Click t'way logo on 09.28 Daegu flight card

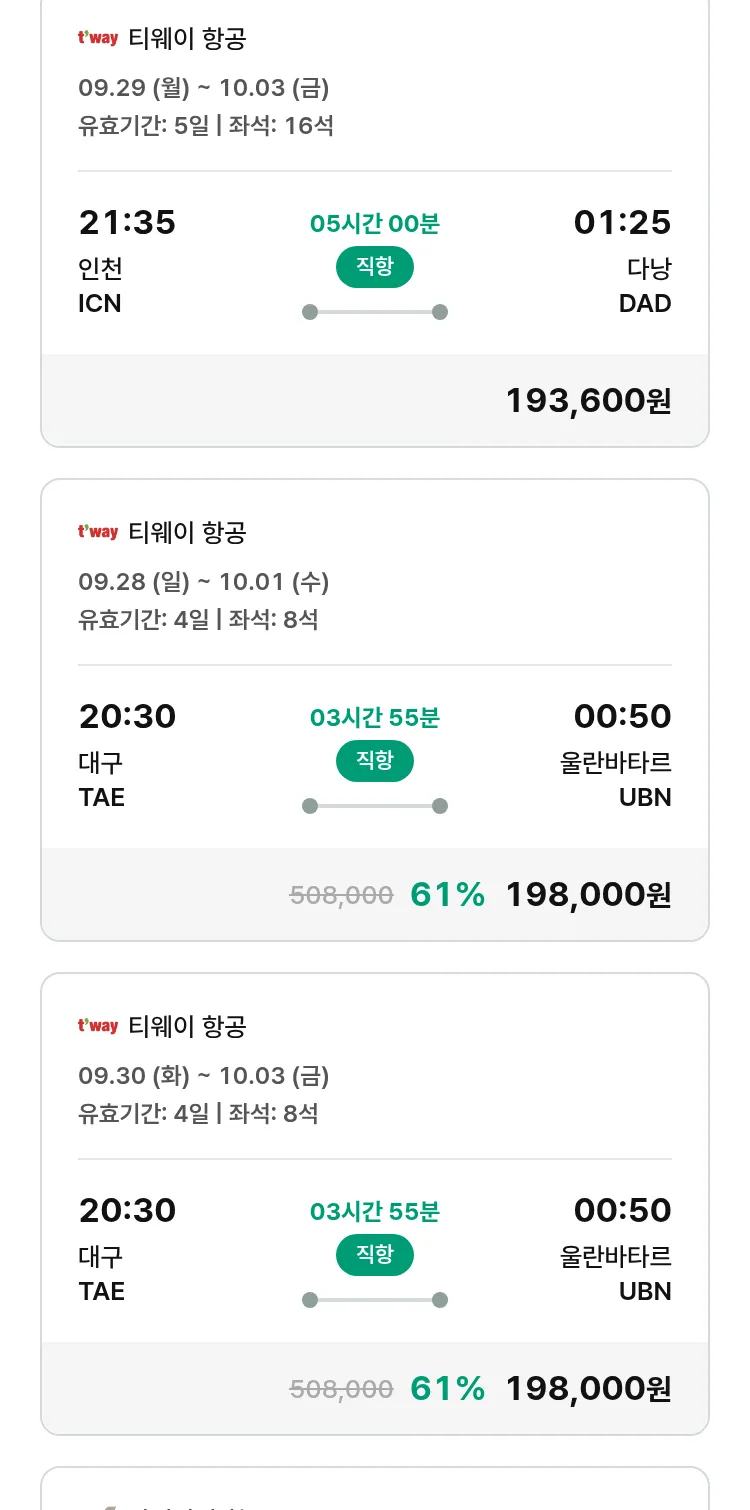point(98,532)
